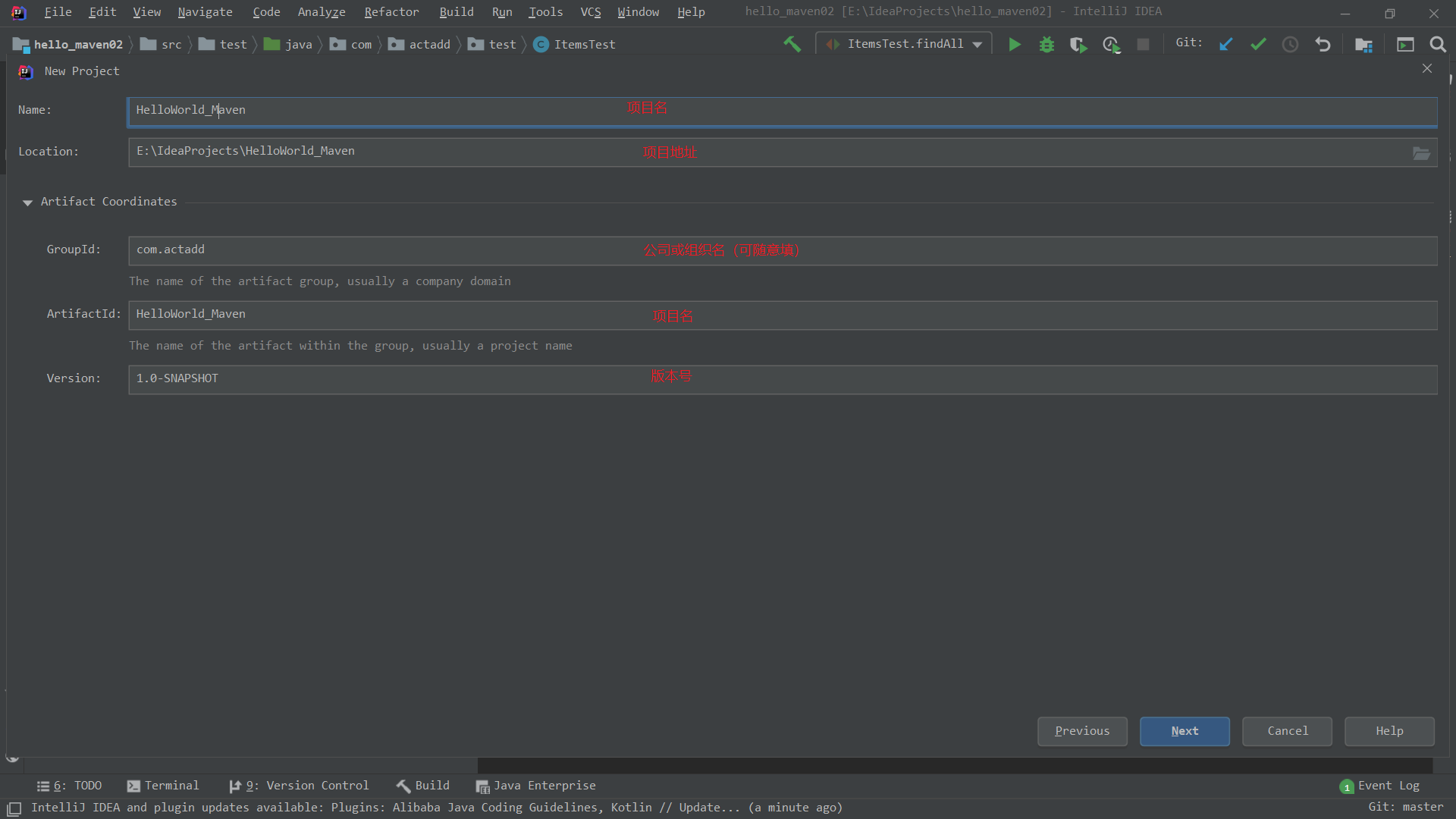Click the Git rollback arrow icon
The image size is (1456, 819).
[x=1323, y=45]
